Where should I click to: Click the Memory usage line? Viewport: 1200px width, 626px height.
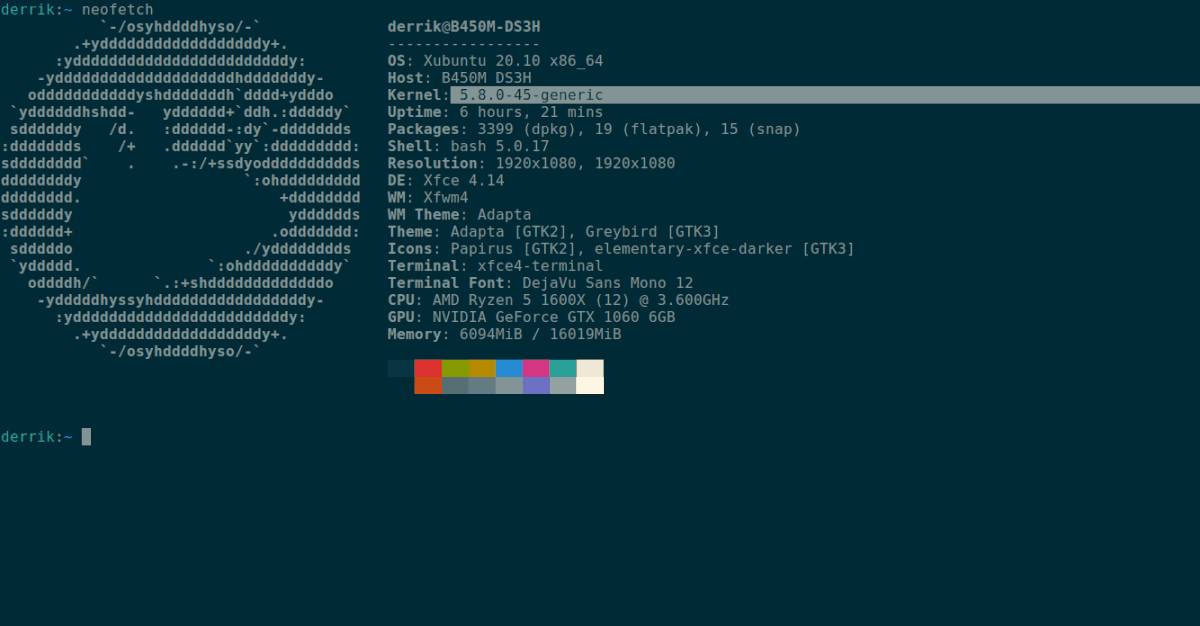point(502,334)
